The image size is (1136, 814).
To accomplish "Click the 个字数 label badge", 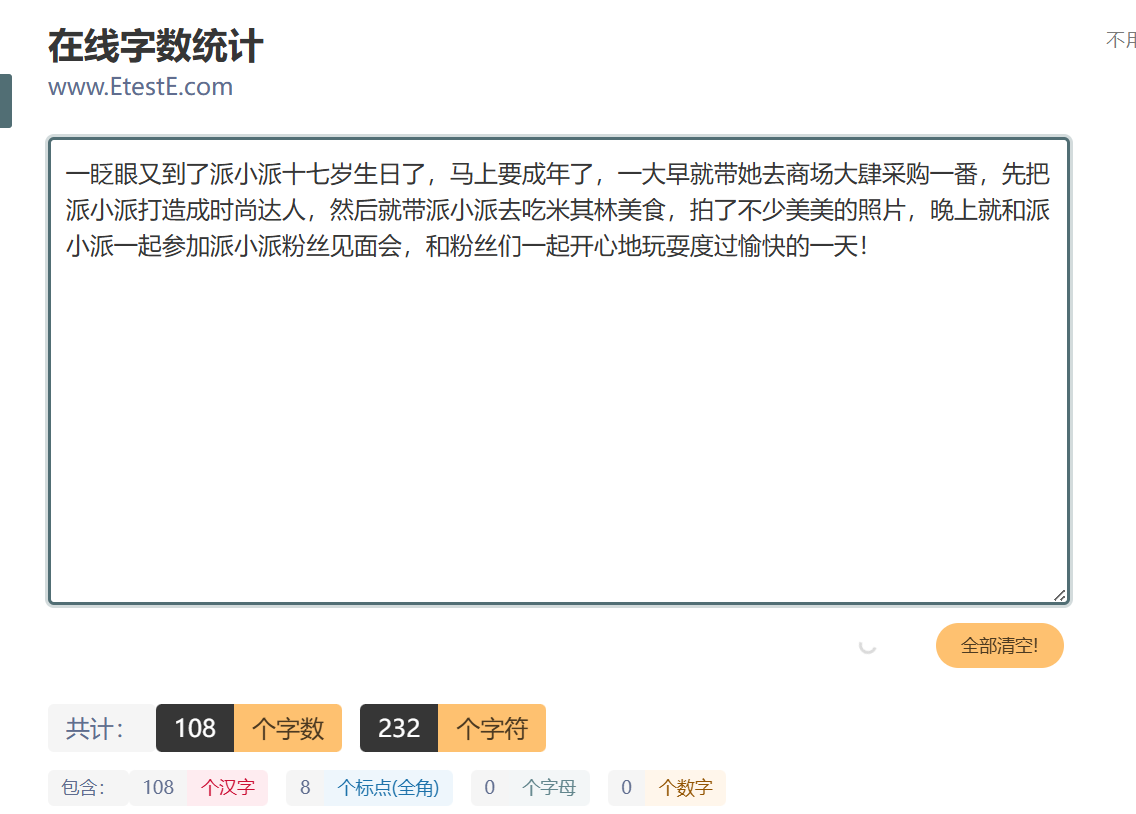I will [288, 728].
